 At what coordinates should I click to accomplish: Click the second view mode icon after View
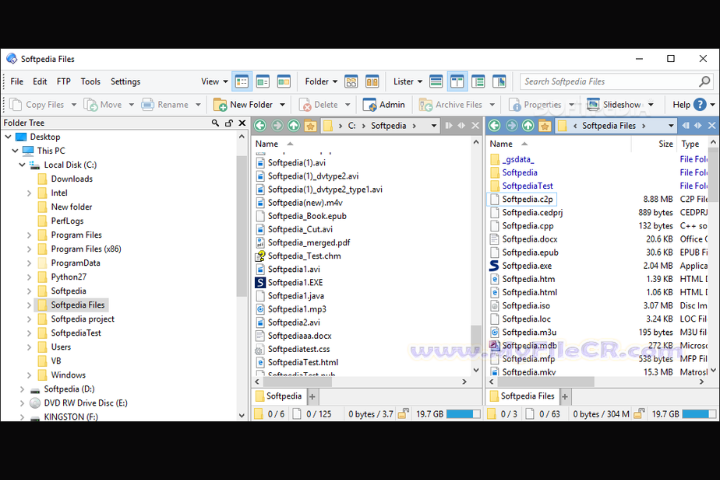[263, 82]
